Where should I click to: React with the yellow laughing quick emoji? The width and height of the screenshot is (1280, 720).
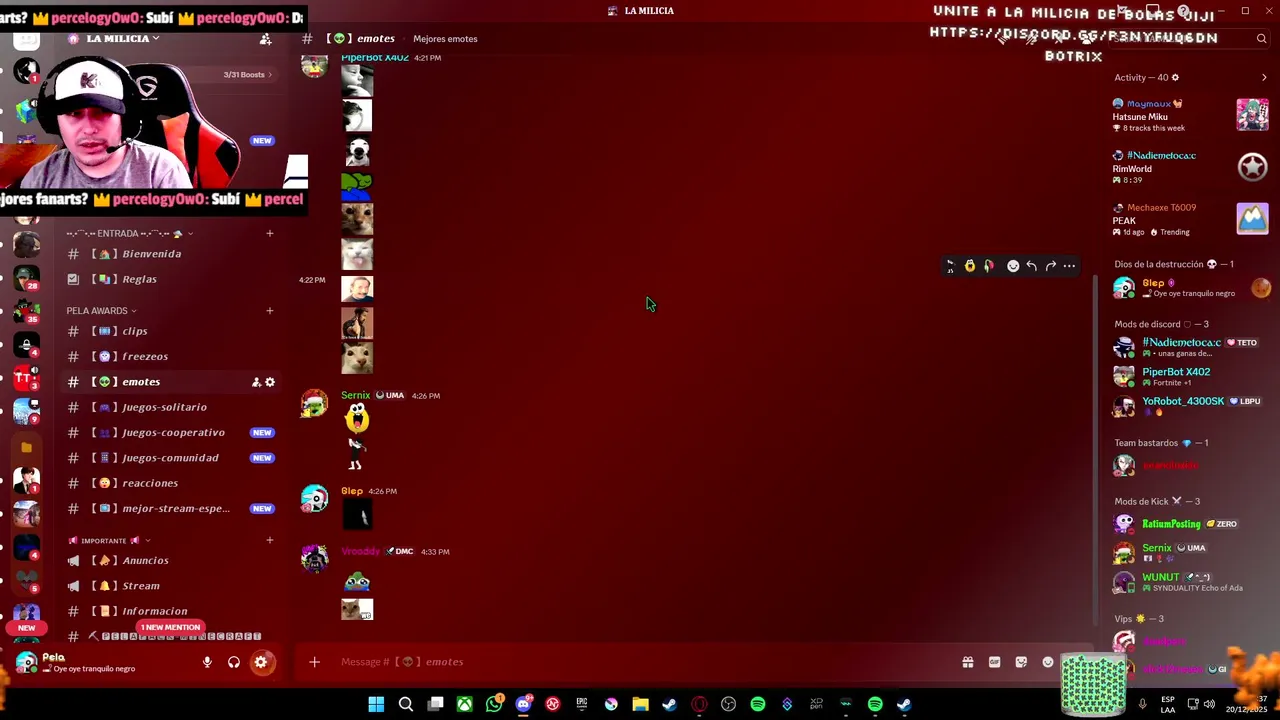coord(969,266)
